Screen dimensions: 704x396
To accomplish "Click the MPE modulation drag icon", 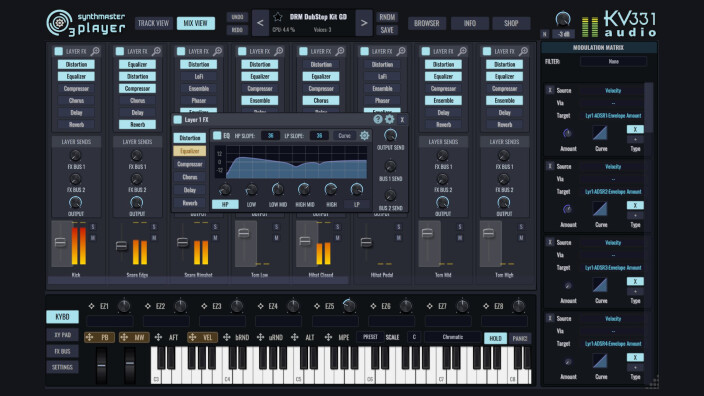I will tap(328, 337).
